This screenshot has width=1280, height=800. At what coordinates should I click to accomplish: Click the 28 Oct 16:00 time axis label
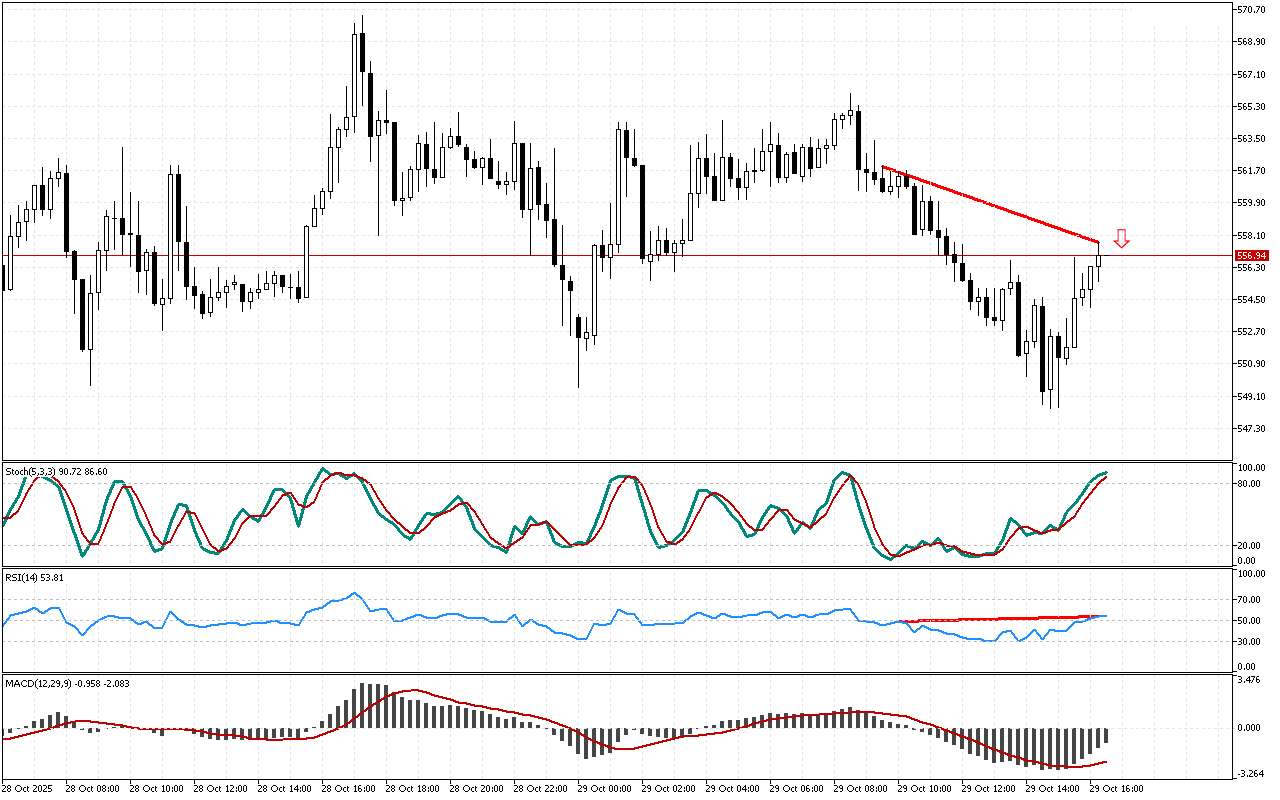coord(352,789)
